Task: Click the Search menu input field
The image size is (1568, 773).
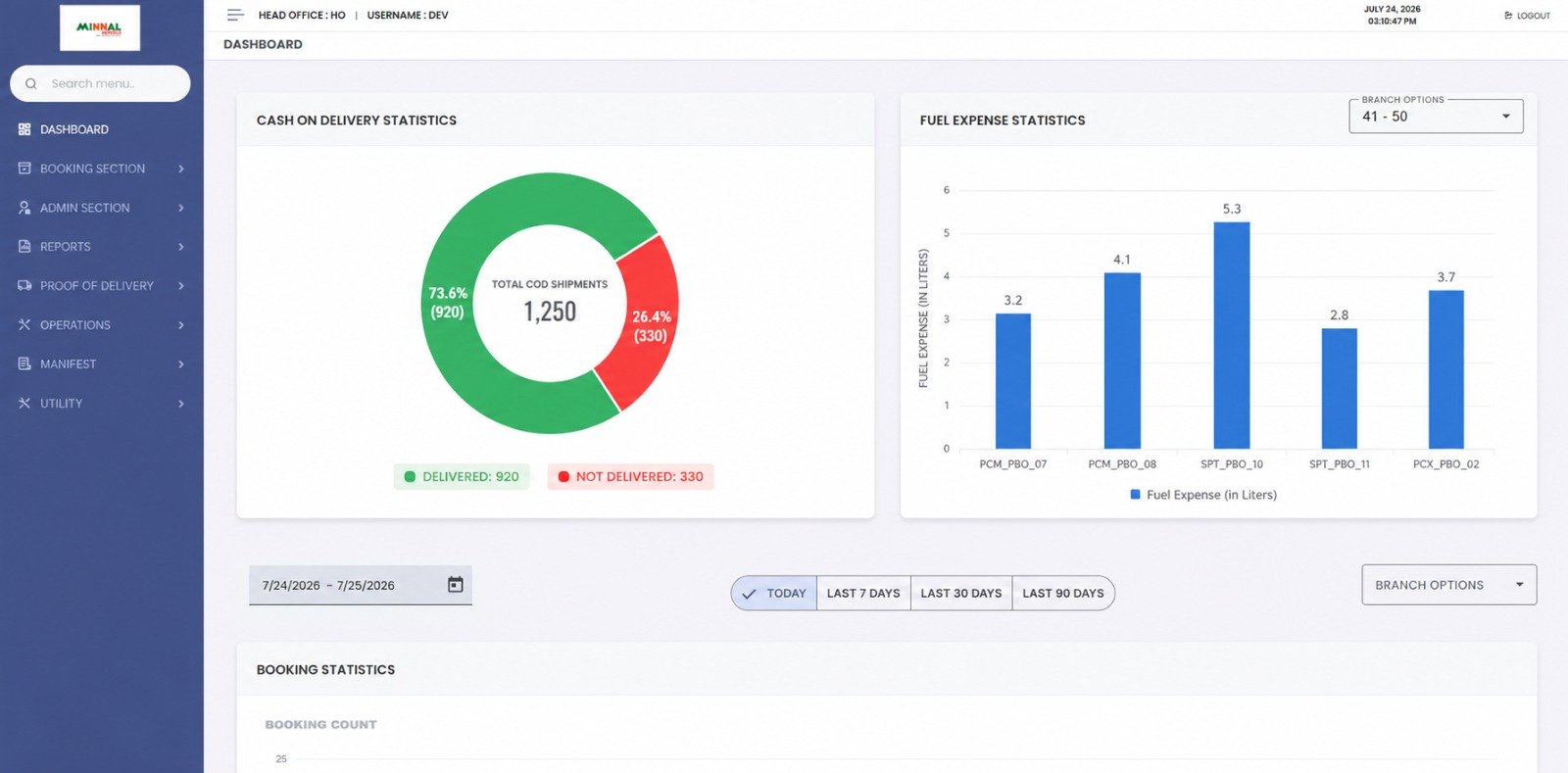Action: 100,83
